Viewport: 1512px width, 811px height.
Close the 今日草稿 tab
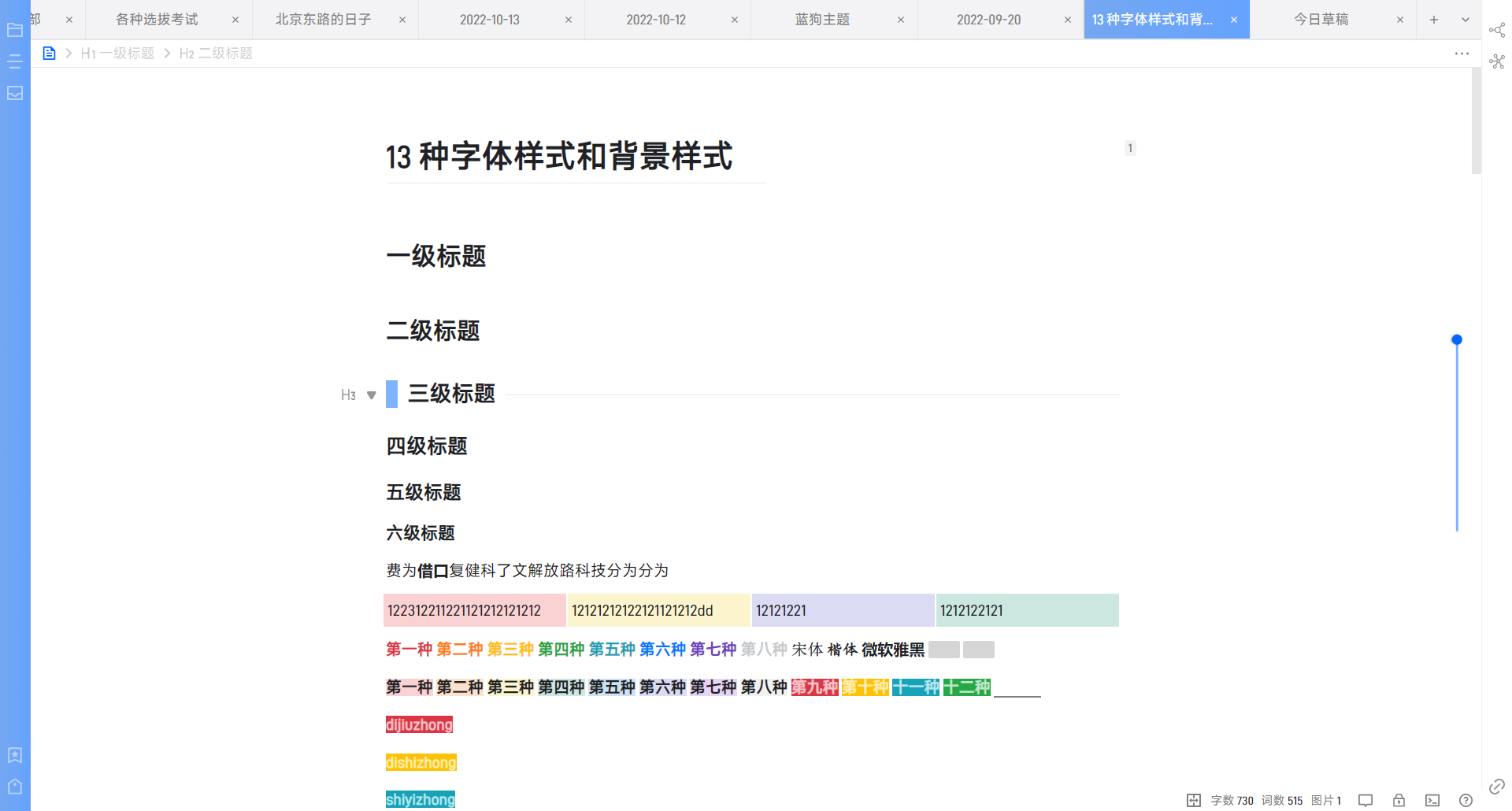tap(1400, 20)
